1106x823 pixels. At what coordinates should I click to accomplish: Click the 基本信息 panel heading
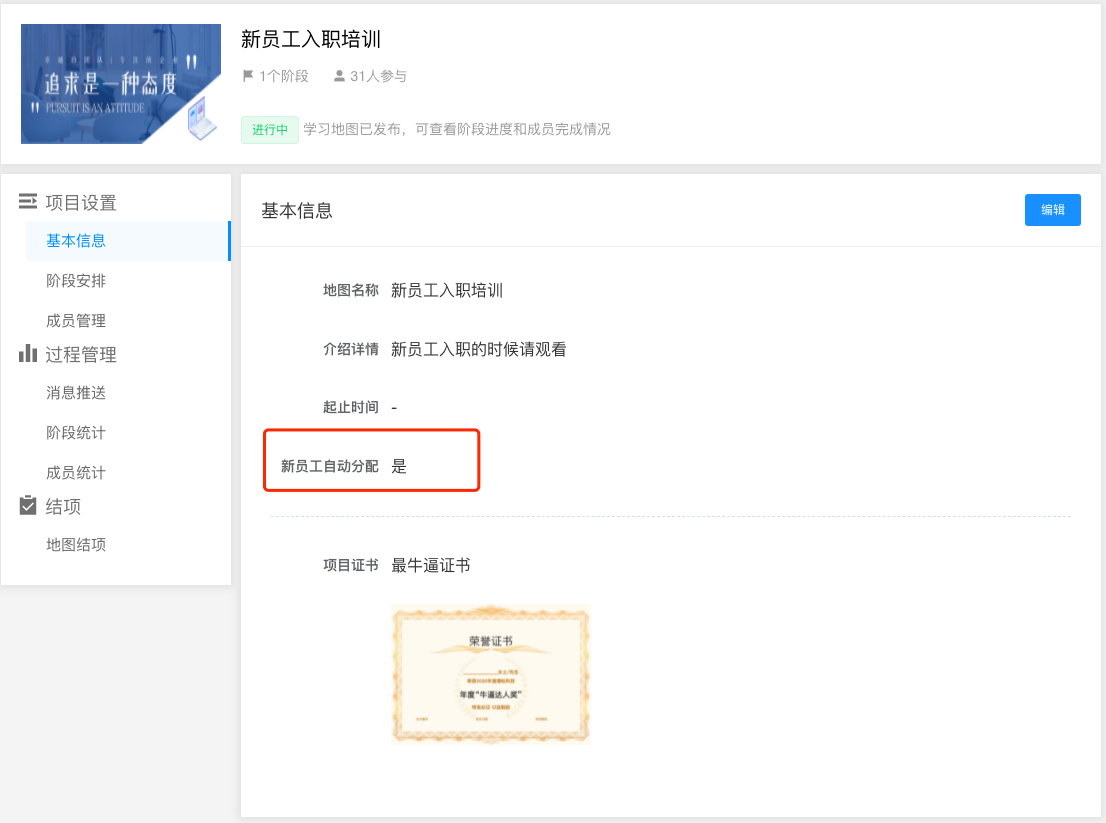tap(297, 211)
